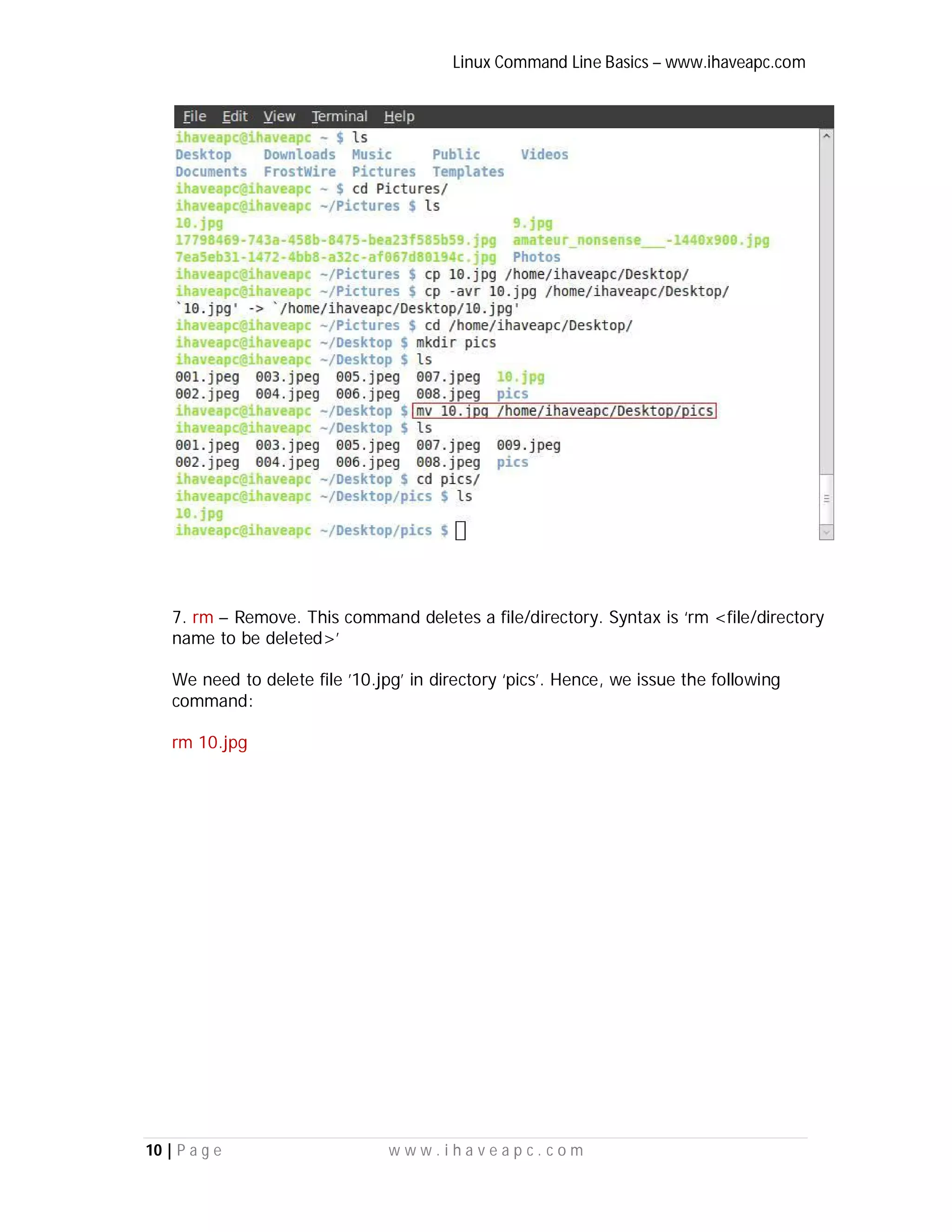Click the page number 10 in footer

tap(154, 1150)
